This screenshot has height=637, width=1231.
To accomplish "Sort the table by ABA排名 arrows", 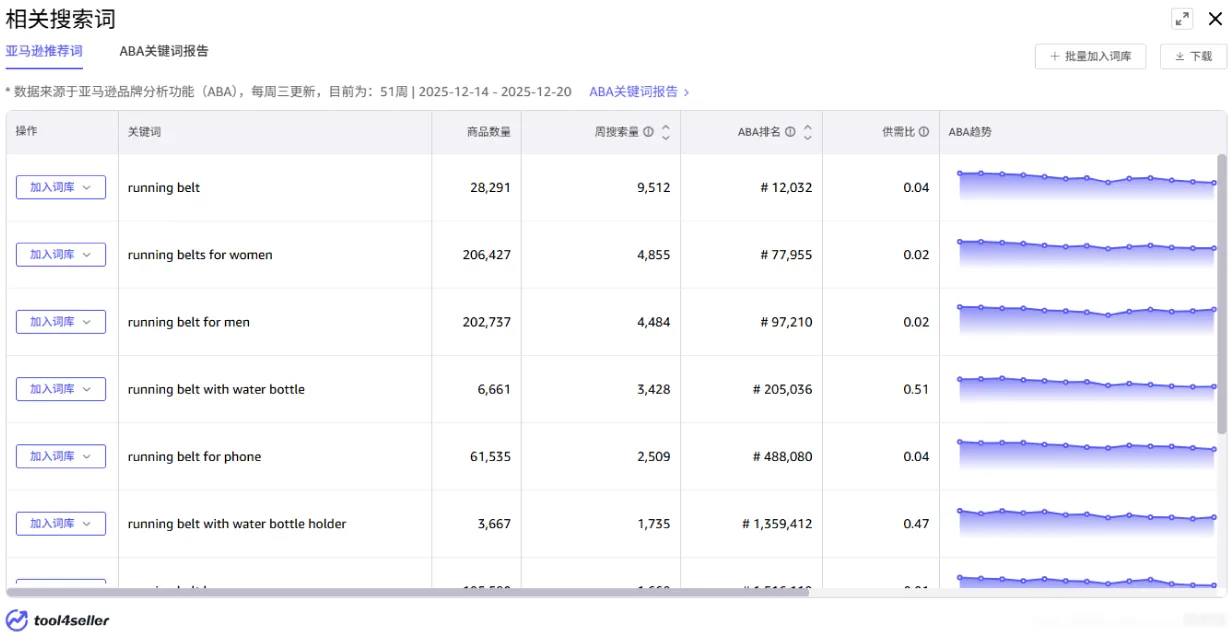I will point(808,132).
